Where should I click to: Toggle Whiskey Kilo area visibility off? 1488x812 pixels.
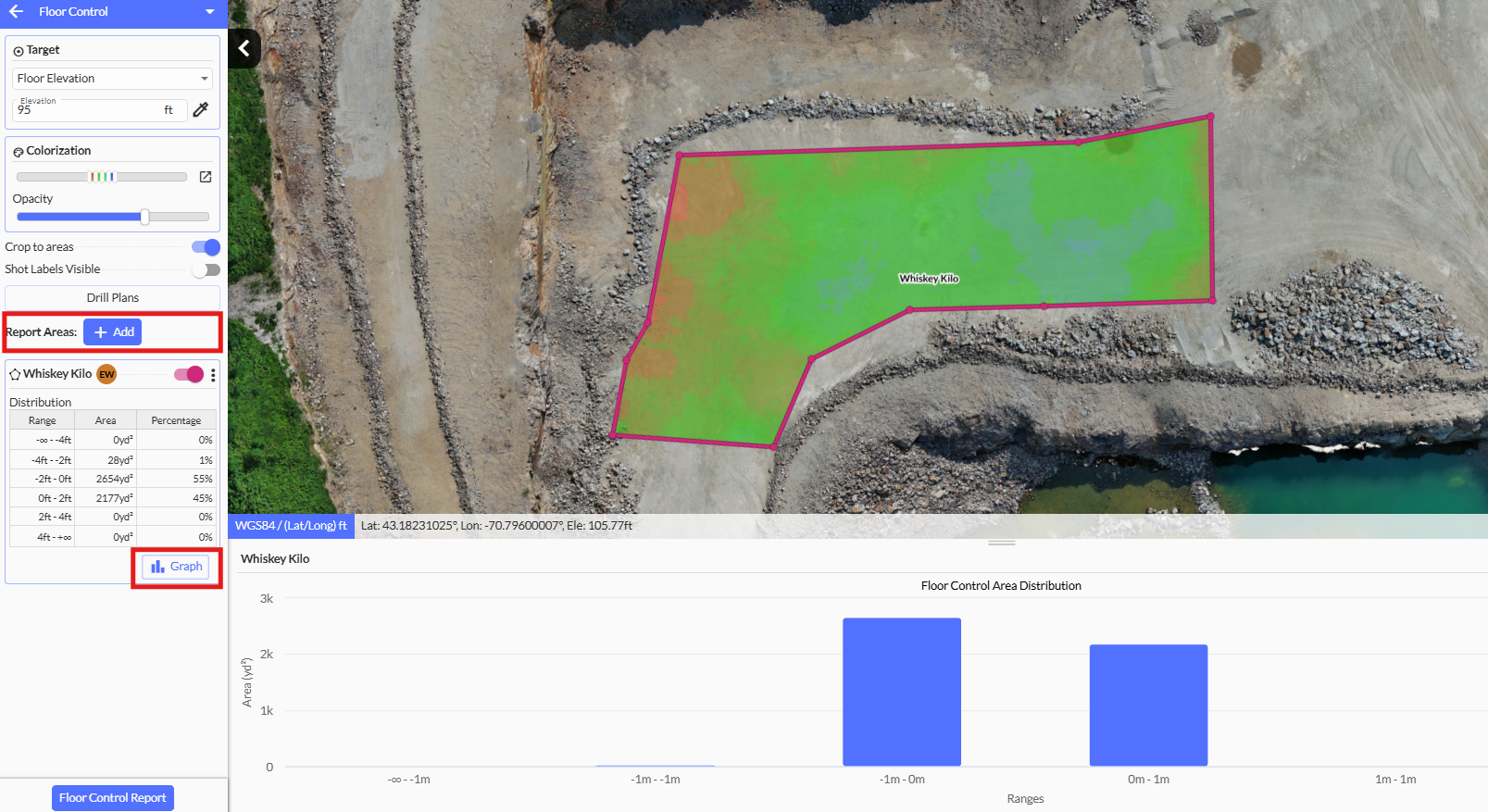189,375
